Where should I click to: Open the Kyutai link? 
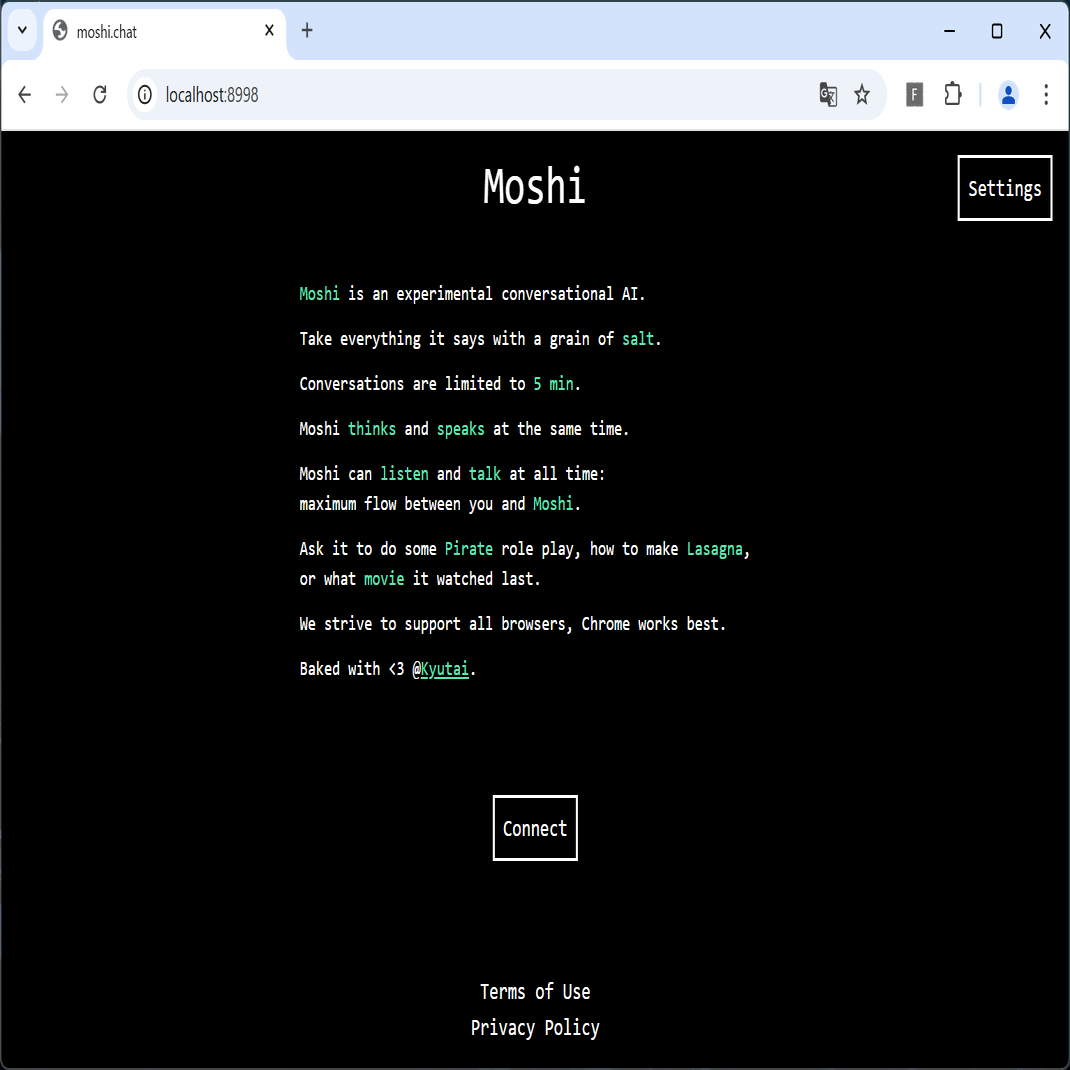(x=444, y=669)
